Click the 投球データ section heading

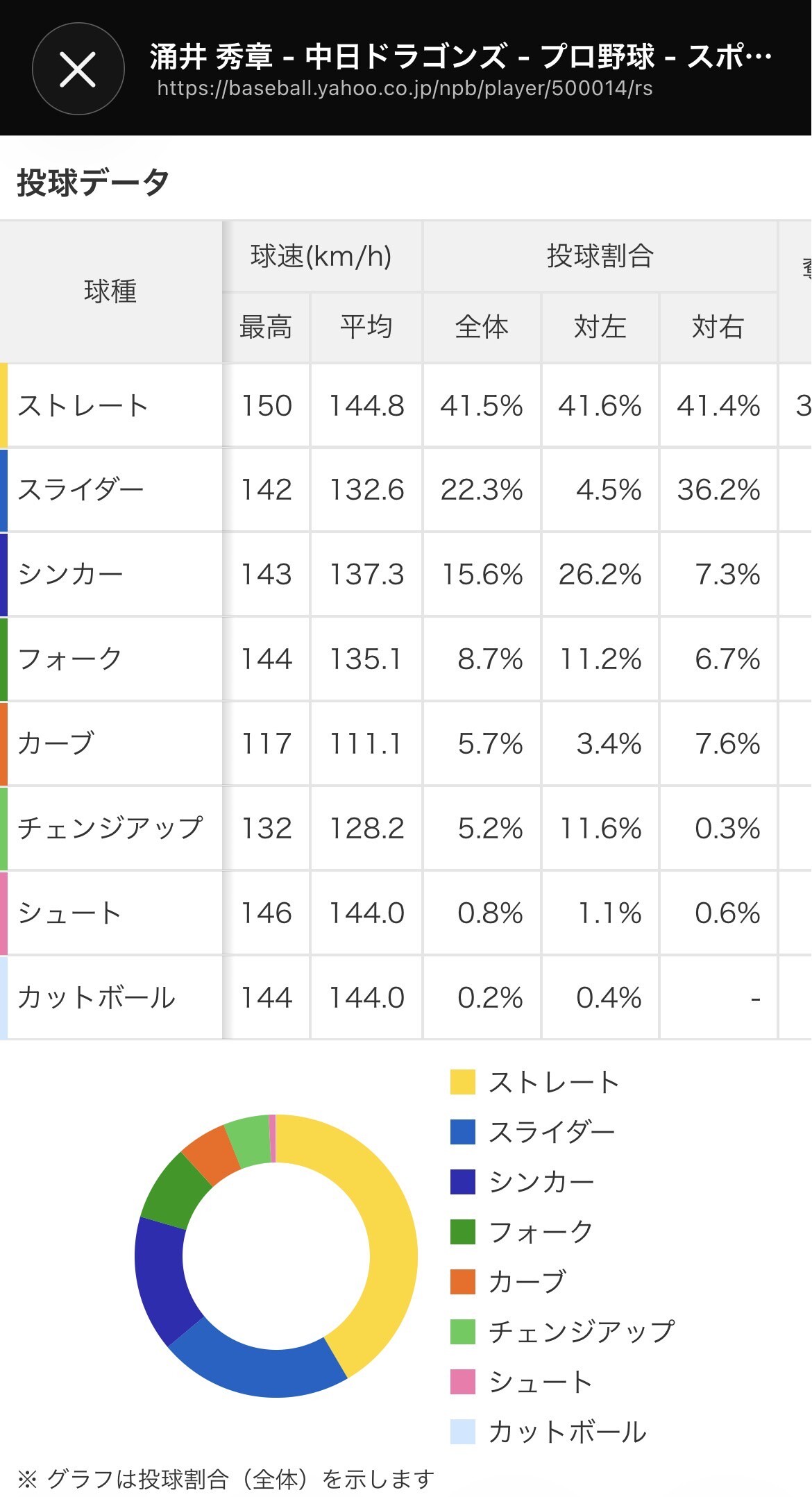[x=93, y=183]
